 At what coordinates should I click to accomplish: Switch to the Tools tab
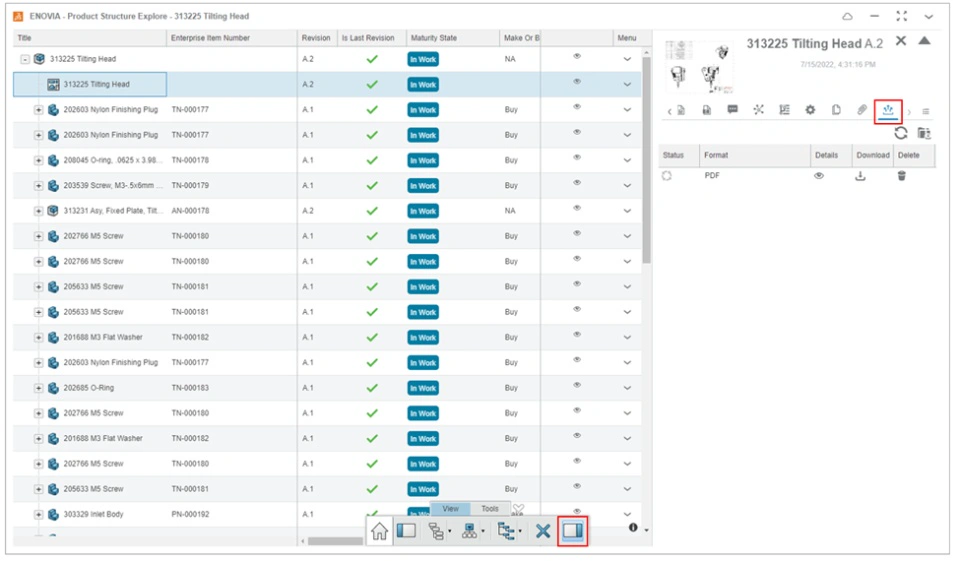[490, 509]
